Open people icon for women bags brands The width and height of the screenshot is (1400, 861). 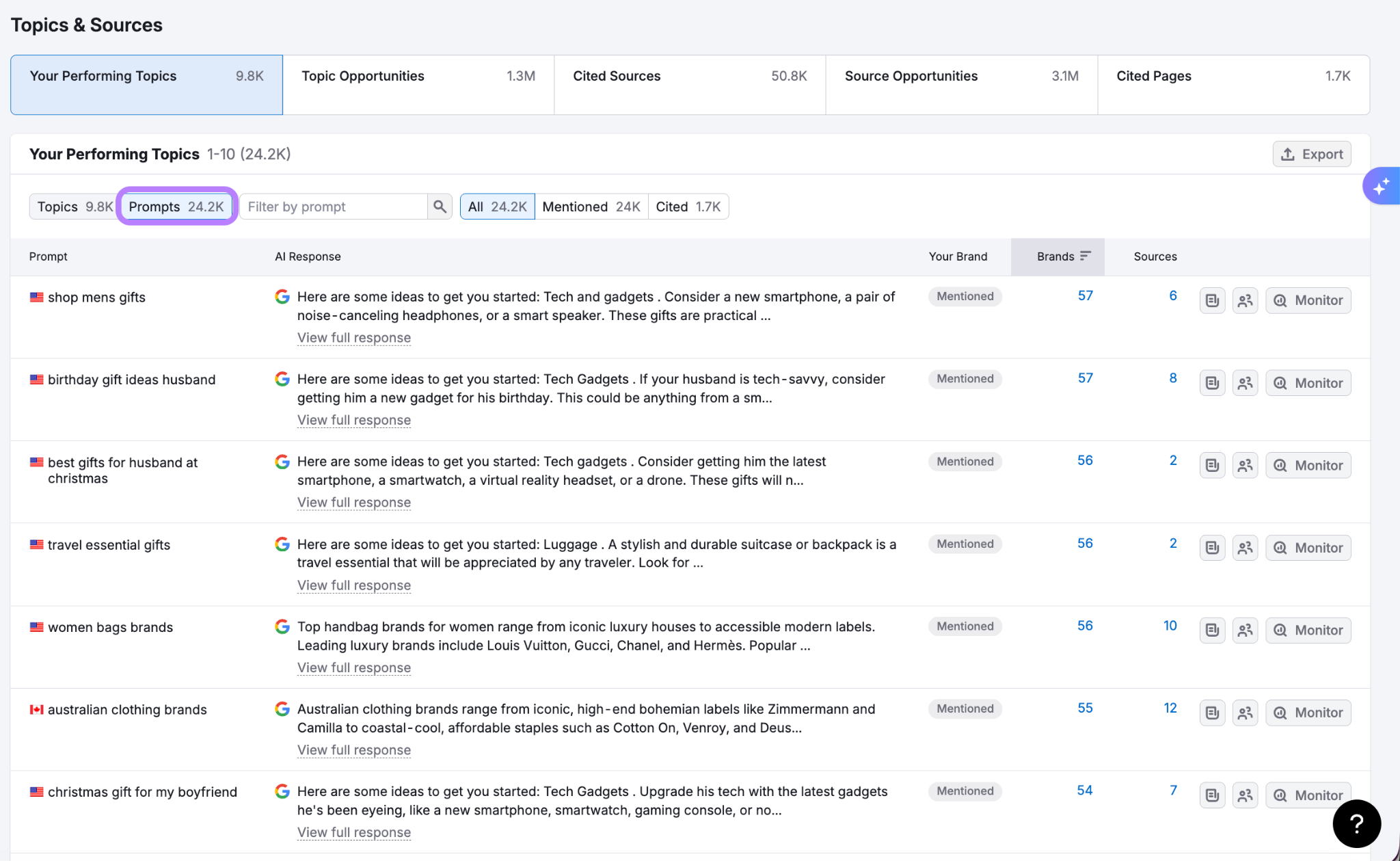click(1245, 630)
